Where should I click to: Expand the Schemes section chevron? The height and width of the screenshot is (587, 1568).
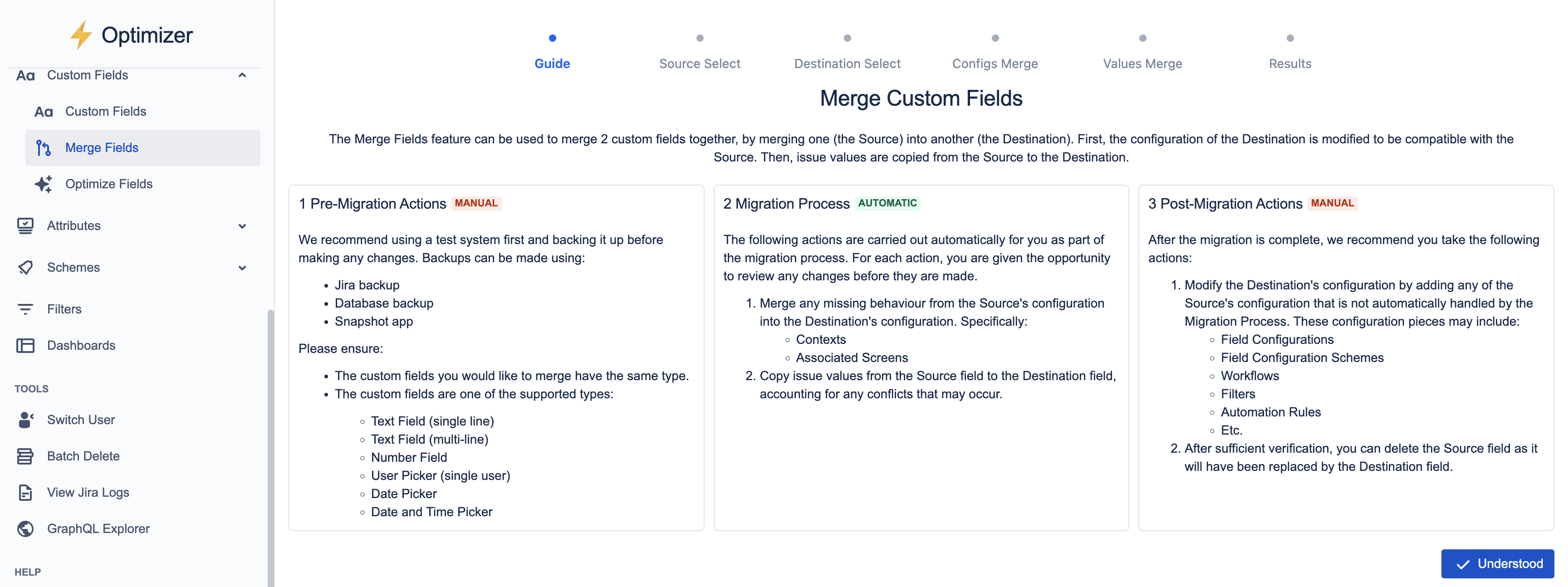(x=242, y=268)
